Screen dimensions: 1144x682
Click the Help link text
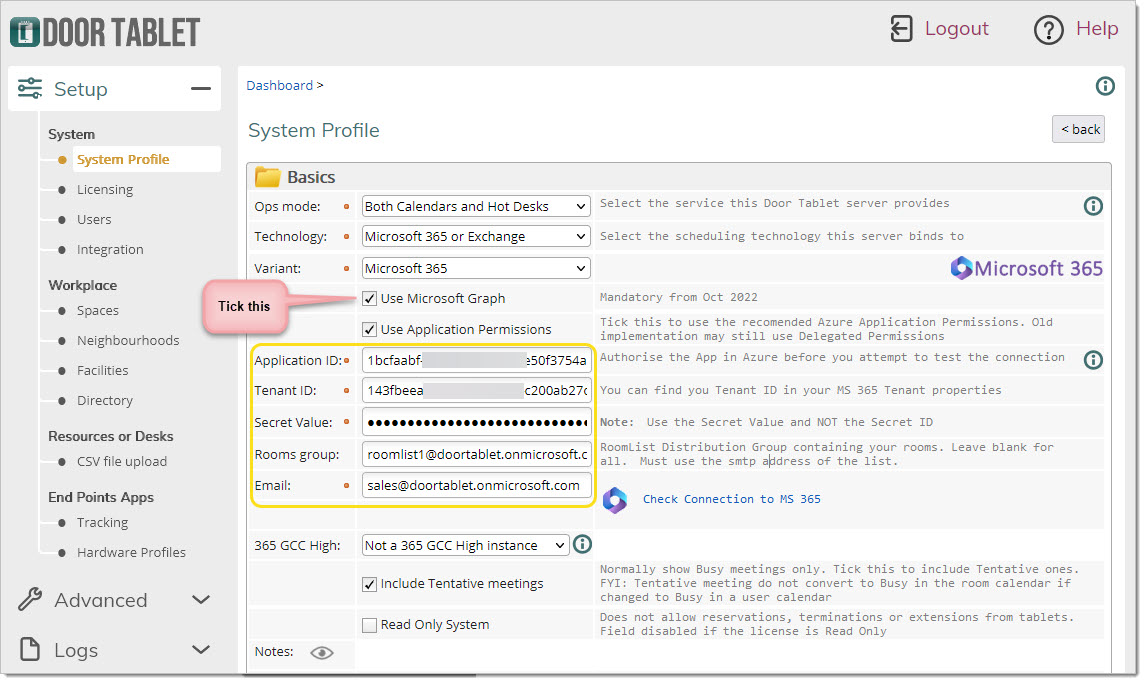1097,28
